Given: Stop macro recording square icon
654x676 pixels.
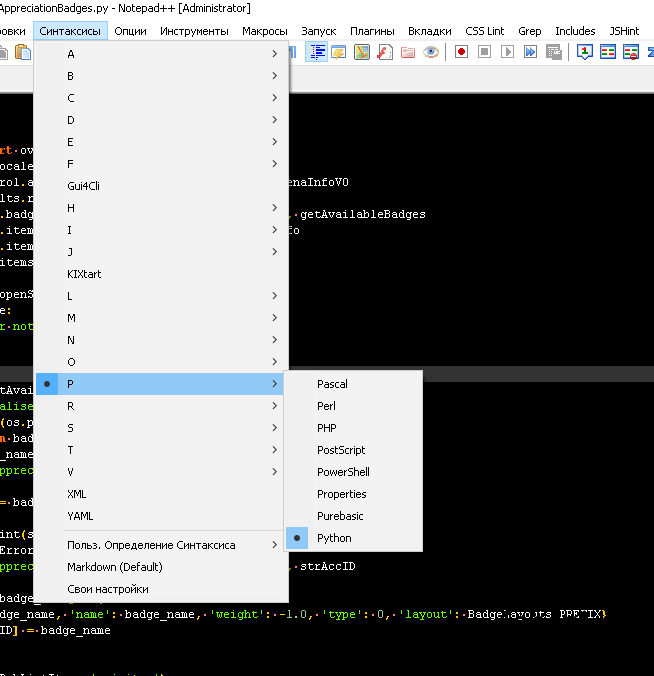Looking at the screenshot, I should (485, 52).
